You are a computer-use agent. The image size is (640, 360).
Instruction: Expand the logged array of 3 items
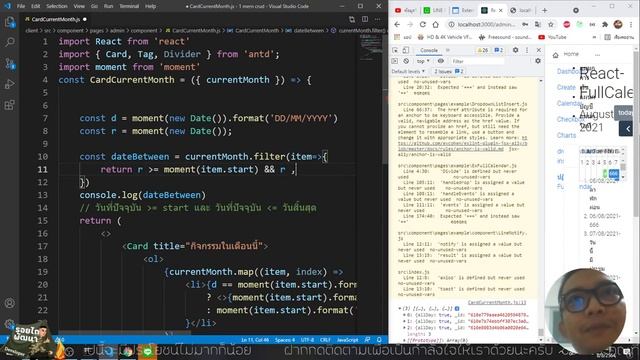tap(400, 309)
